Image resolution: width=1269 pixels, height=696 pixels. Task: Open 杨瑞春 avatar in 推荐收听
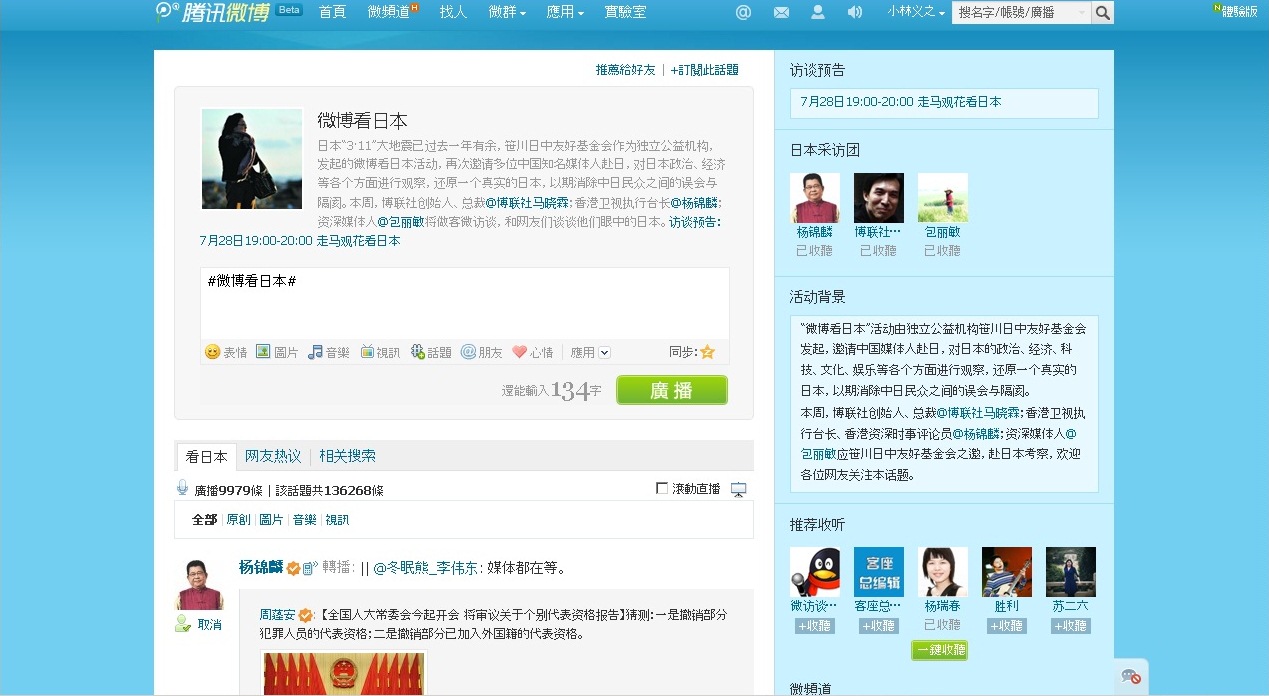[x=943, y=572]
